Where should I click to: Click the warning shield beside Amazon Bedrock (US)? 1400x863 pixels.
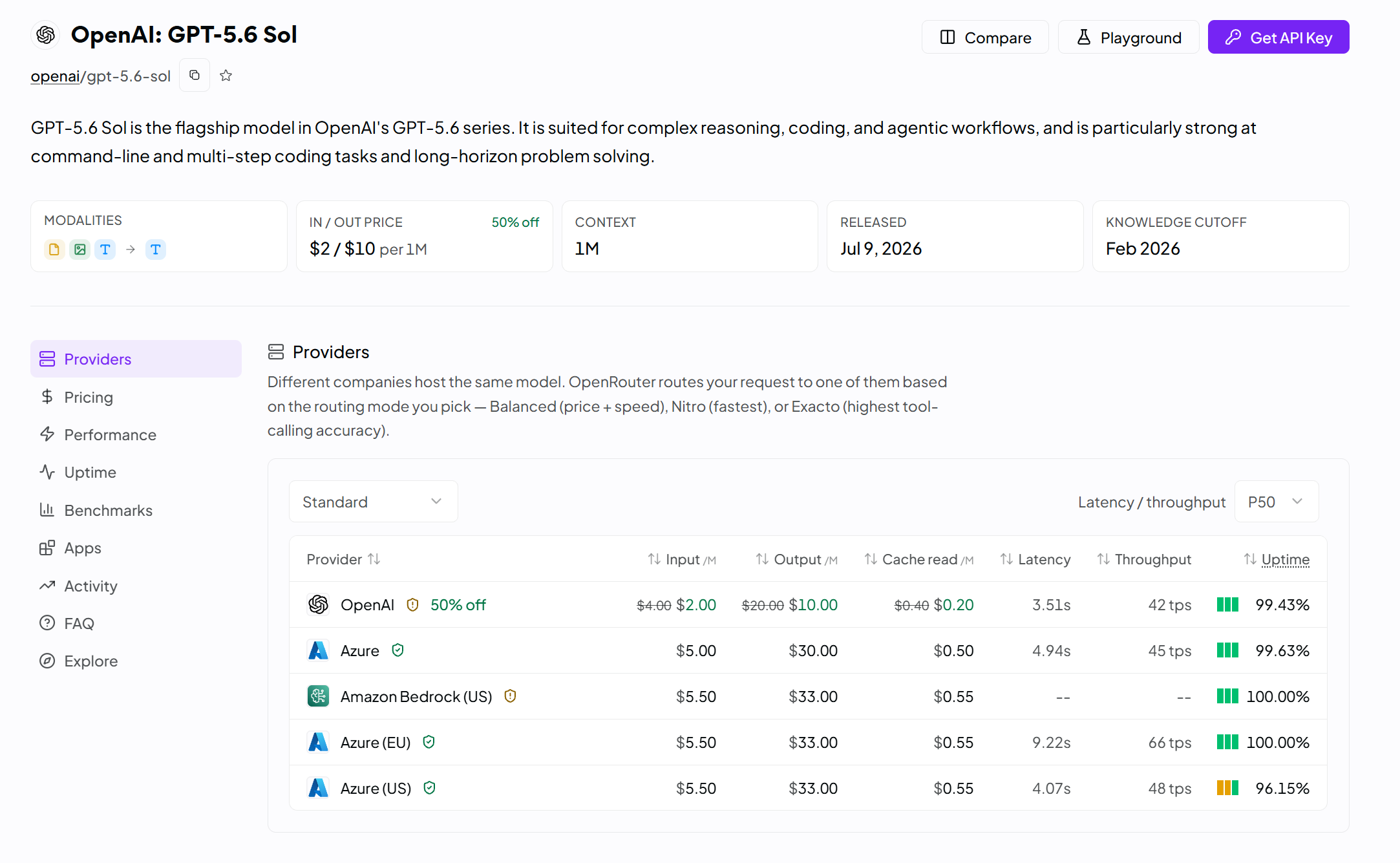pyautogui.click(x=510, y=696)
